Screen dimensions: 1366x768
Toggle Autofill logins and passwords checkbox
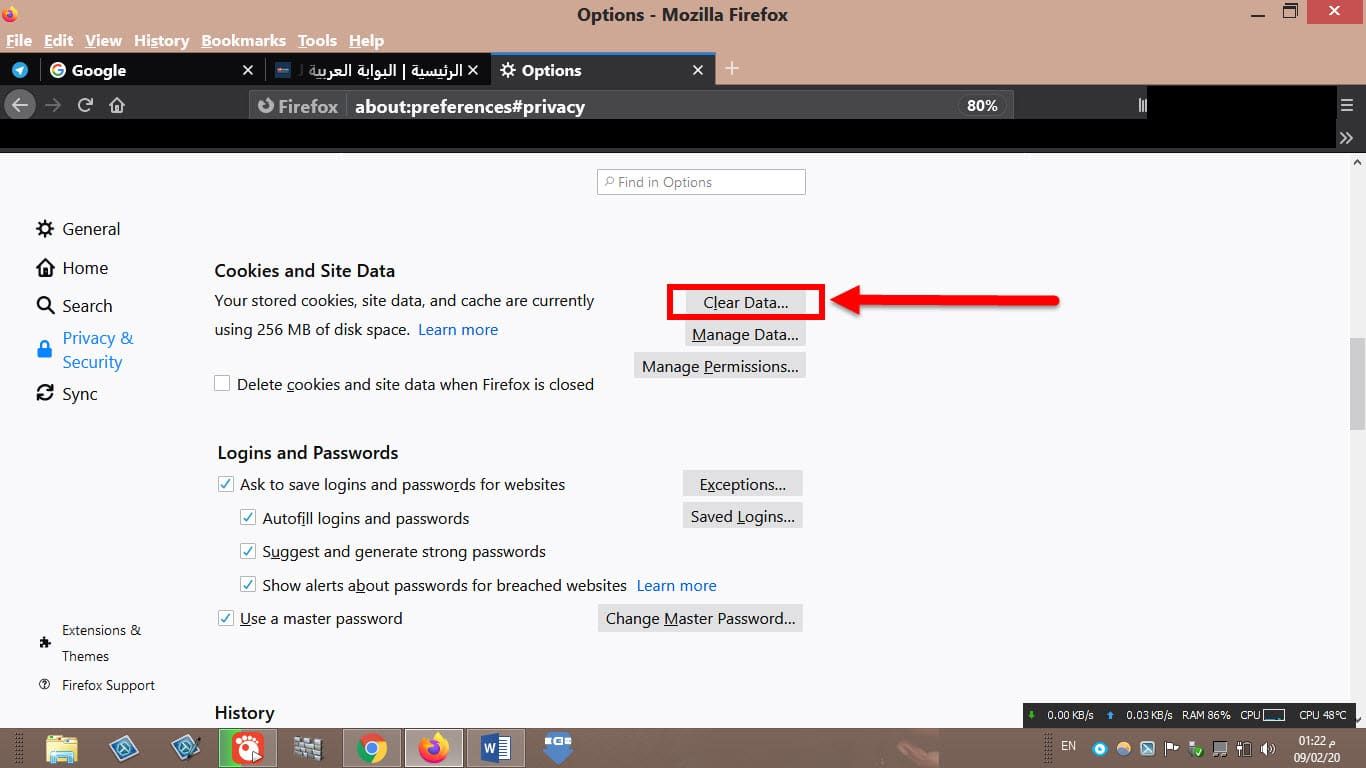248,518
